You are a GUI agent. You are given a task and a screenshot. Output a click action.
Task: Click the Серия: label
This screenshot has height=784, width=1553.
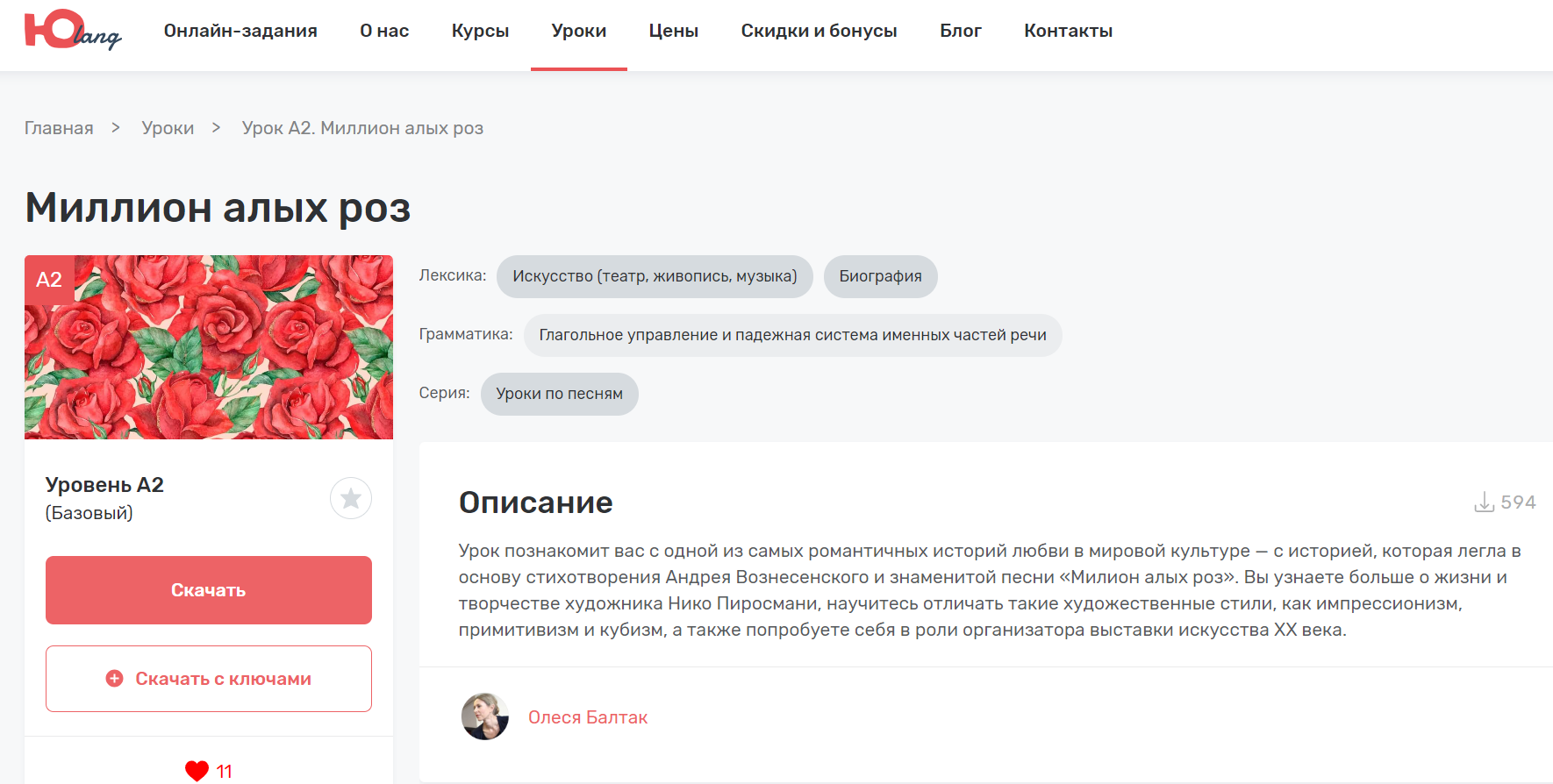[444, 393]
